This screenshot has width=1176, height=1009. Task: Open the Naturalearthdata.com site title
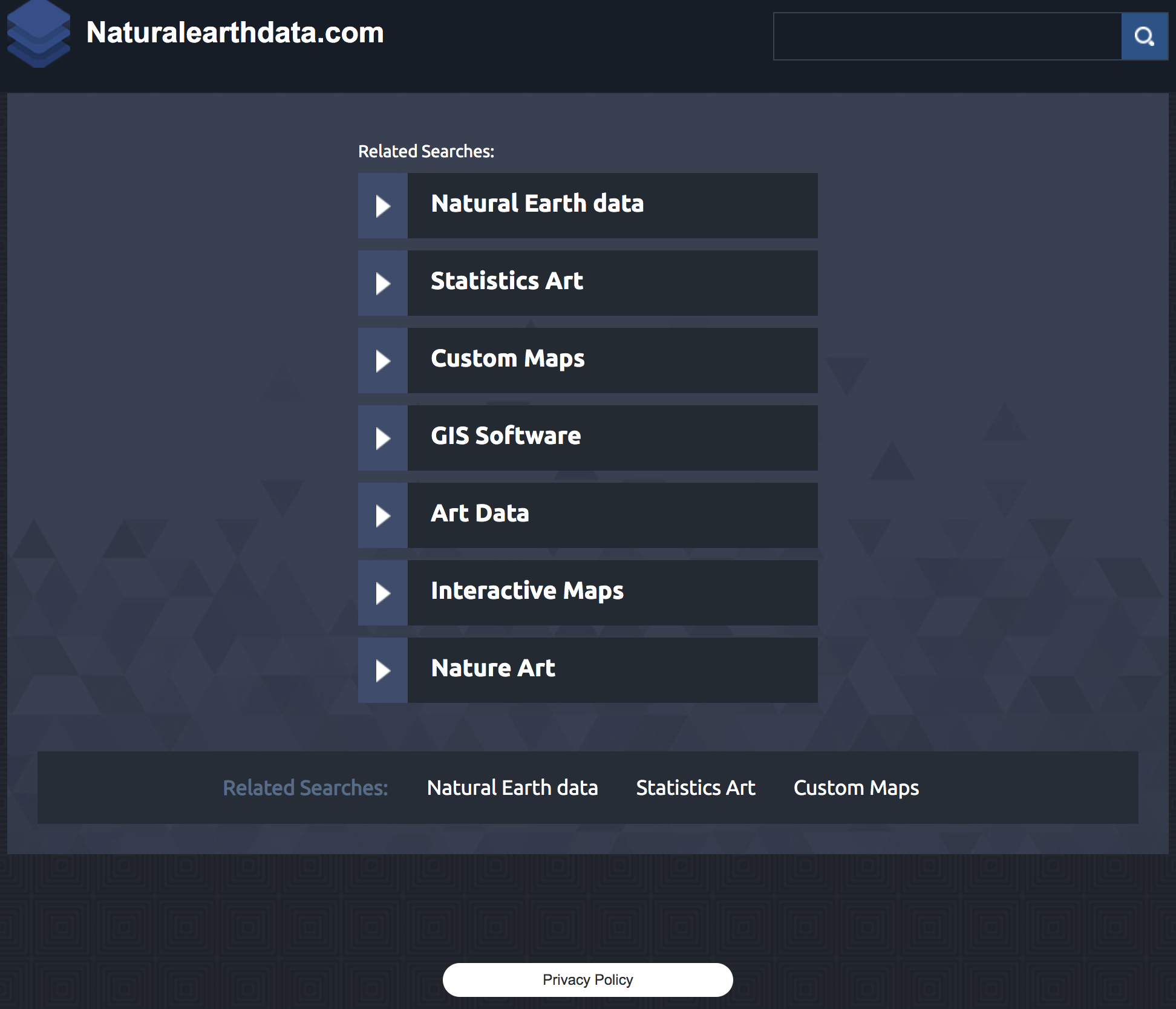(235, 33)
